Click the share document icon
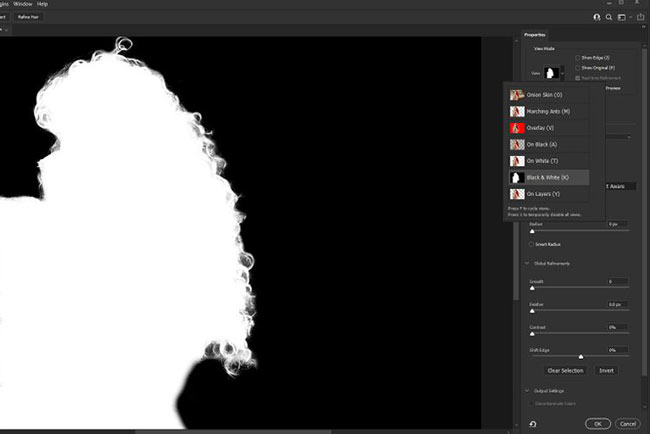 click(x=641, y=17)
